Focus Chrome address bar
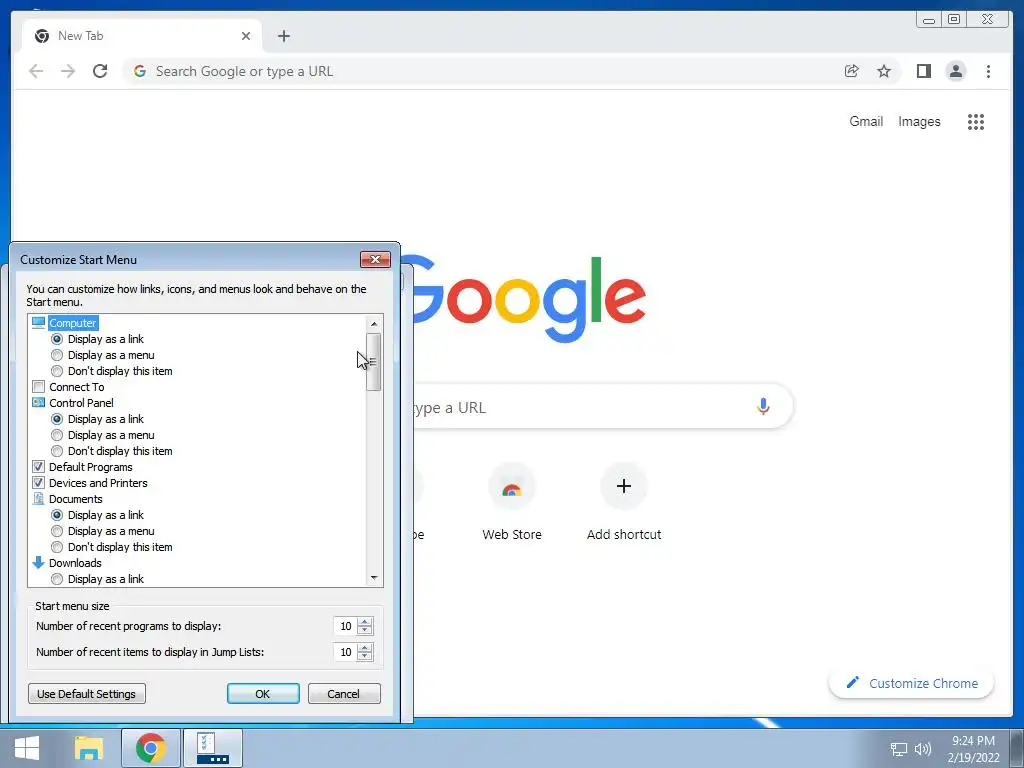The image size is (1024, 768). pos(483,71)
